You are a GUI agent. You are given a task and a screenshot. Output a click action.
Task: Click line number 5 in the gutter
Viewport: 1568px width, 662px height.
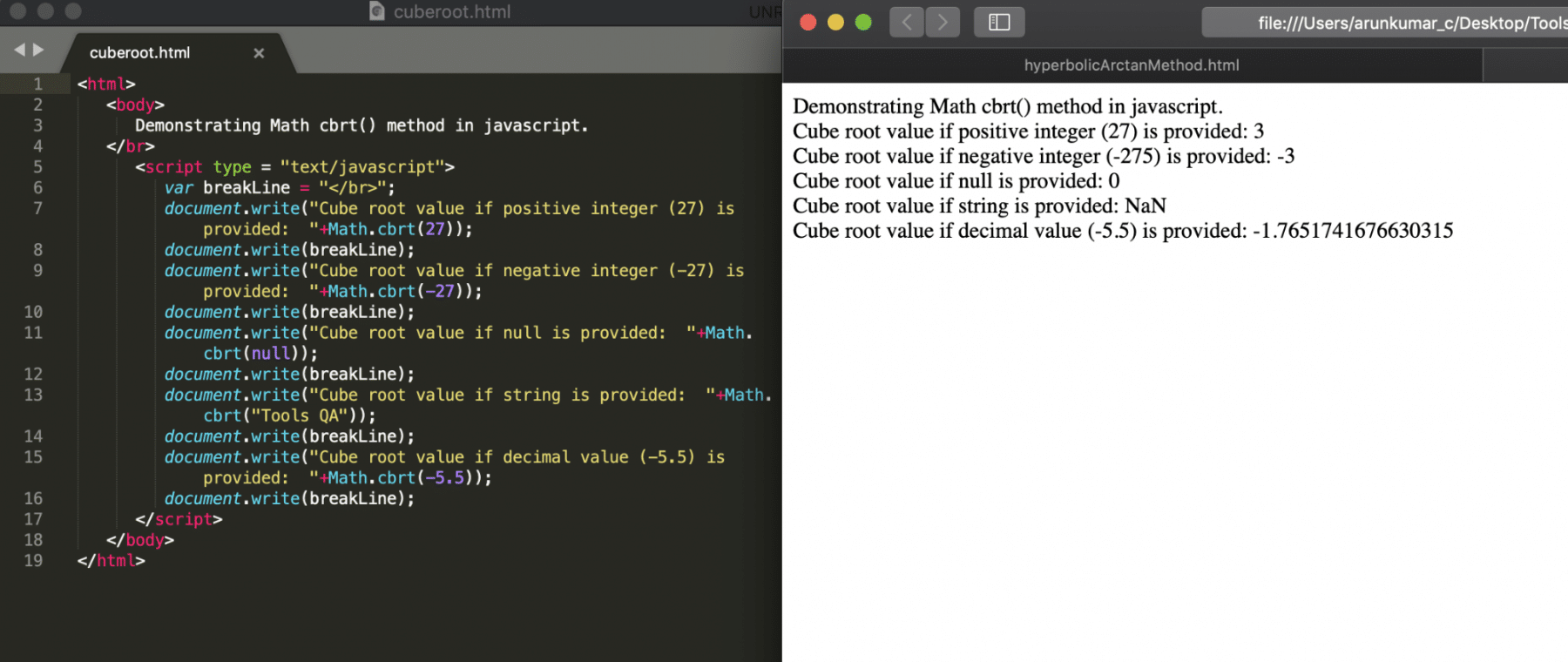37,166
